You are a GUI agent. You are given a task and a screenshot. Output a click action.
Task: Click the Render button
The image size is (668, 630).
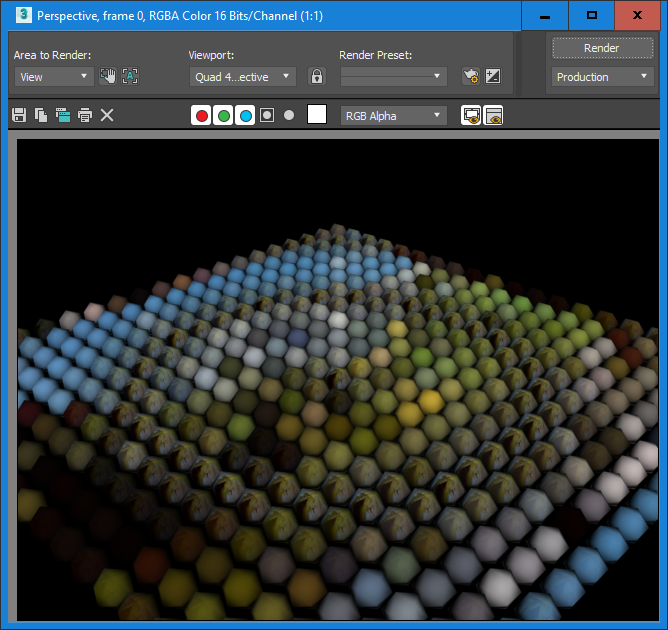click(x=602, y=48)
